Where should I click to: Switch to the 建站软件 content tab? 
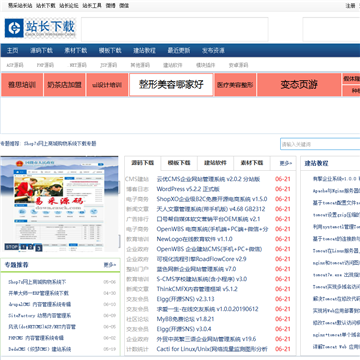pyautogui.click(x=215, y=163)
